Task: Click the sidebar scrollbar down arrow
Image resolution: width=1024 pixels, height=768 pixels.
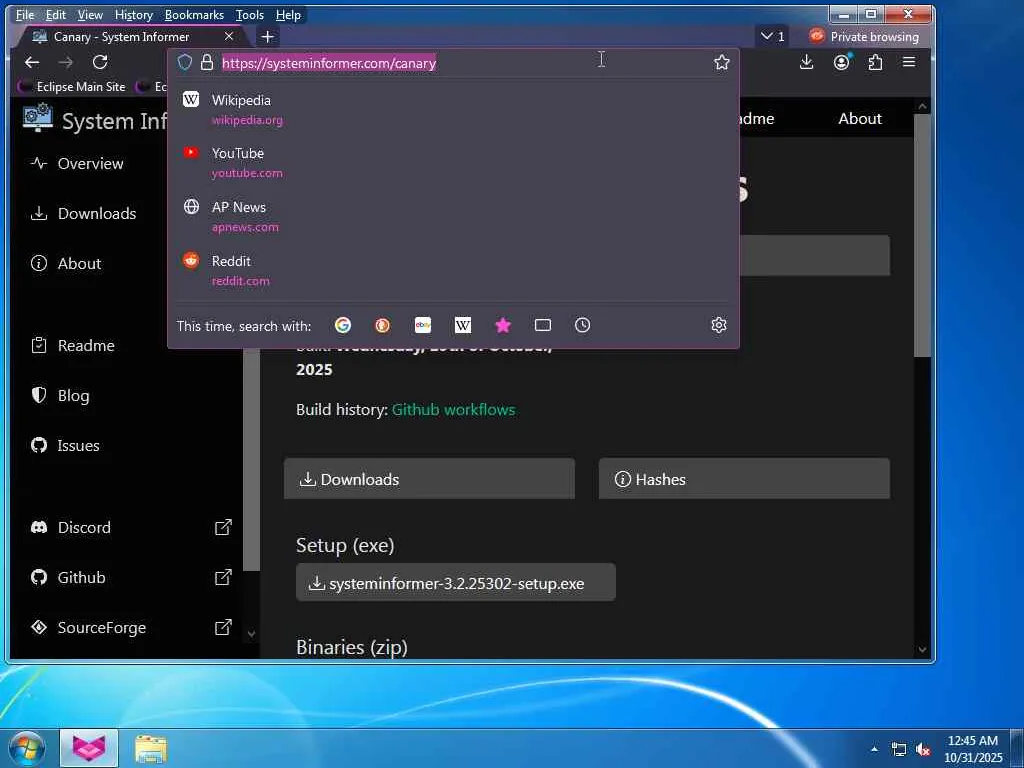Action: click(x=251, y=633)
